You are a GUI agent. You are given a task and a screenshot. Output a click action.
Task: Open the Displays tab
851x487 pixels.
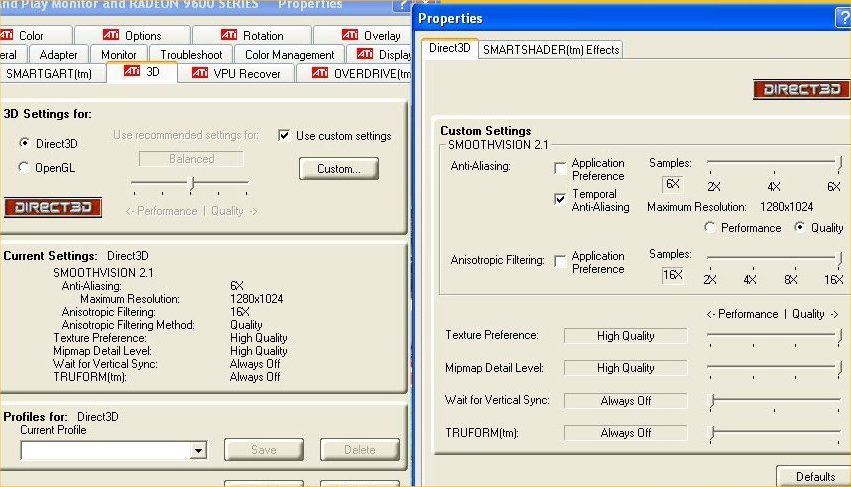[380, 54]
